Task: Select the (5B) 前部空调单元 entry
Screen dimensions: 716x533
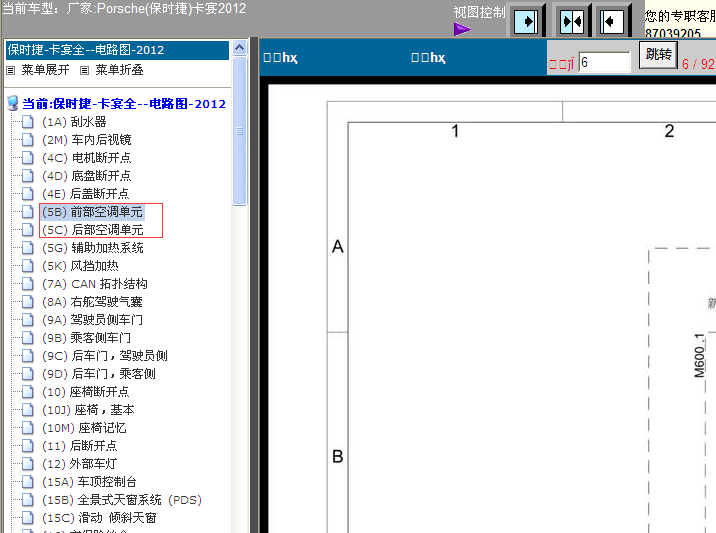Action: pos(92,212)
